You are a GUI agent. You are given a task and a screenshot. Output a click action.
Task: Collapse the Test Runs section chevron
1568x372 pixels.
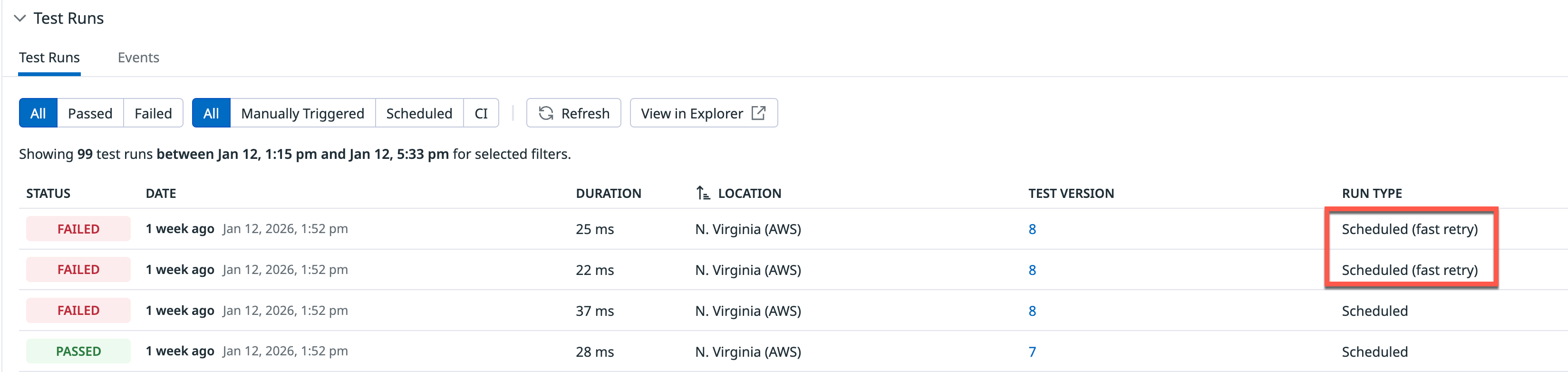click(20, 18)
